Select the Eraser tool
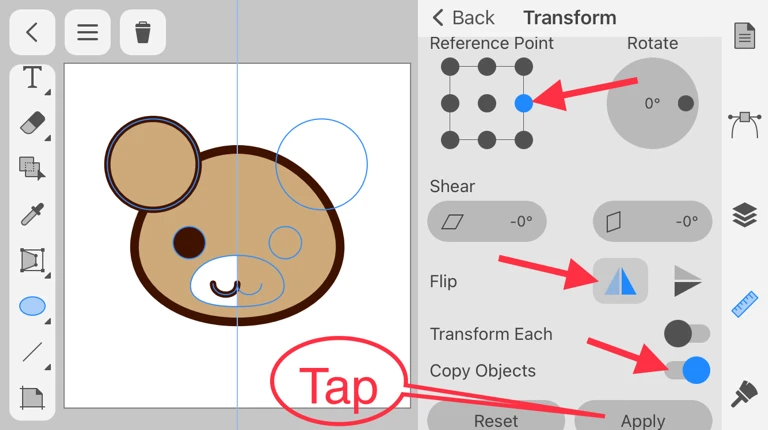The height and width of the screenshot is (430, 768). pos(32,123)
